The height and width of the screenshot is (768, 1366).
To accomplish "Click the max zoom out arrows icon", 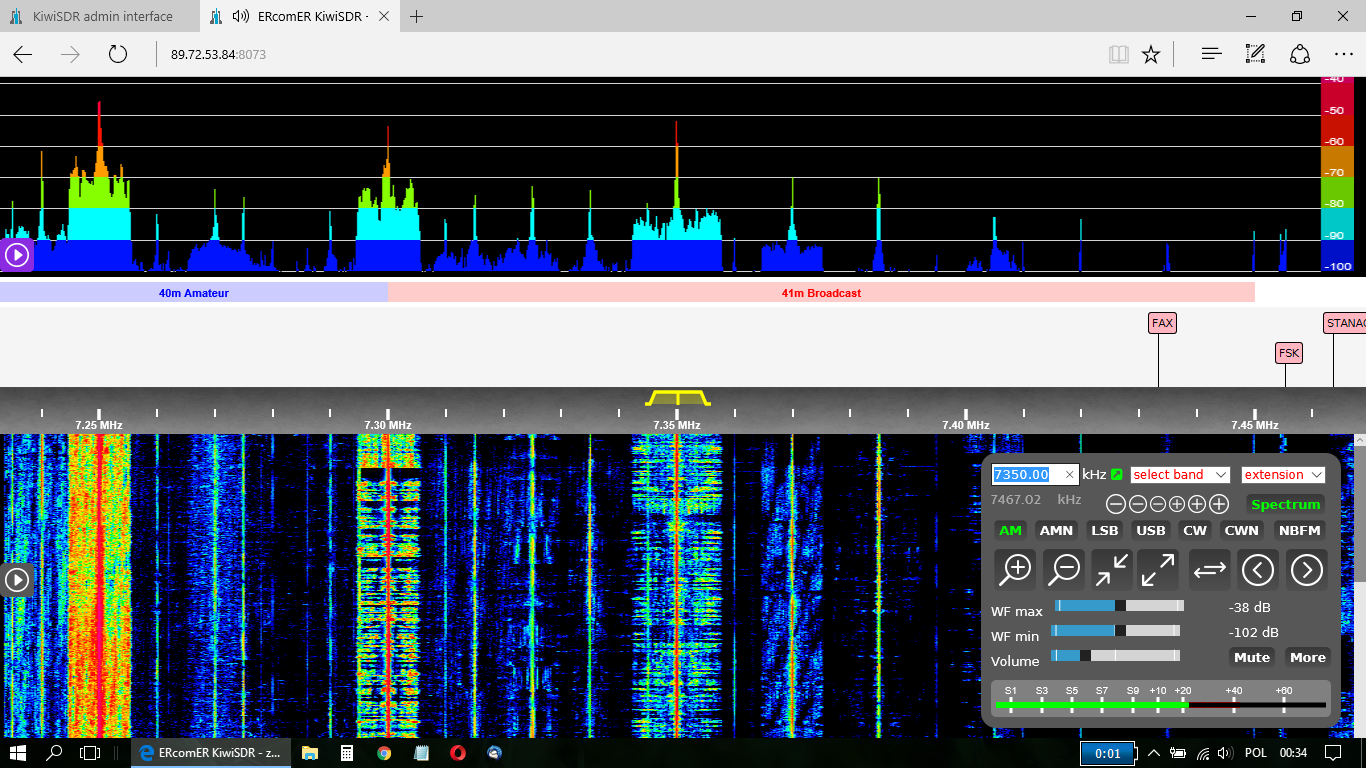I will click(1158, 570).
